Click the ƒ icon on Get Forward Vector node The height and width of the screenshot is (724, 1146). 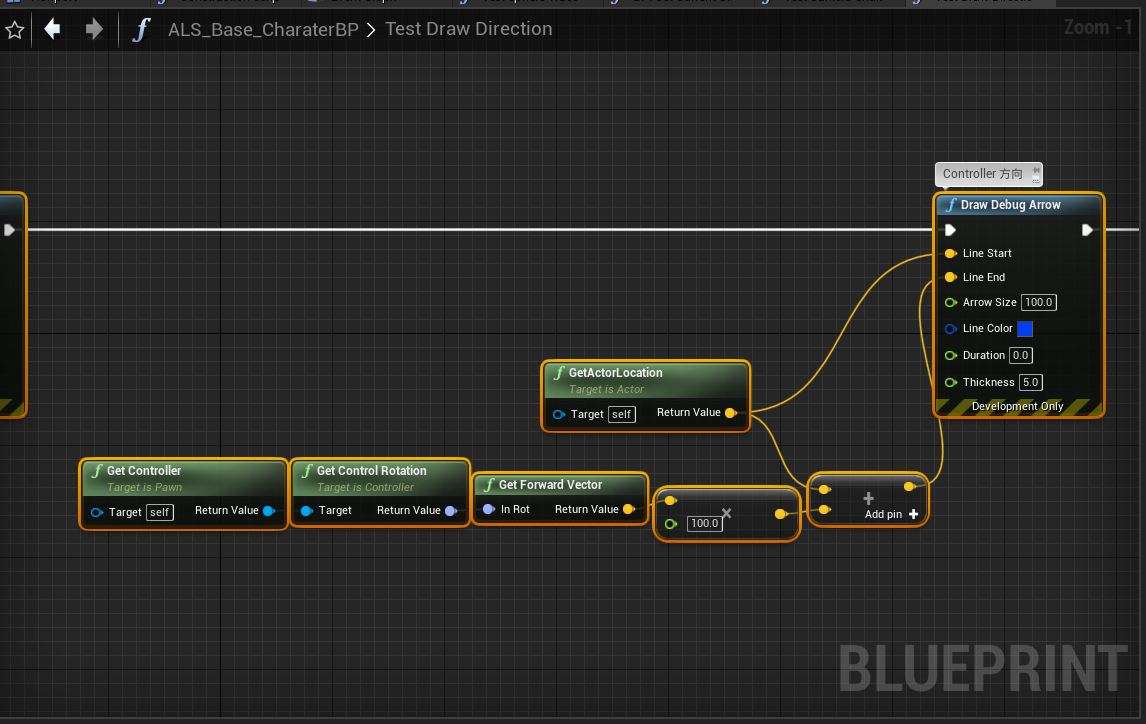click(x=488, y=484)
